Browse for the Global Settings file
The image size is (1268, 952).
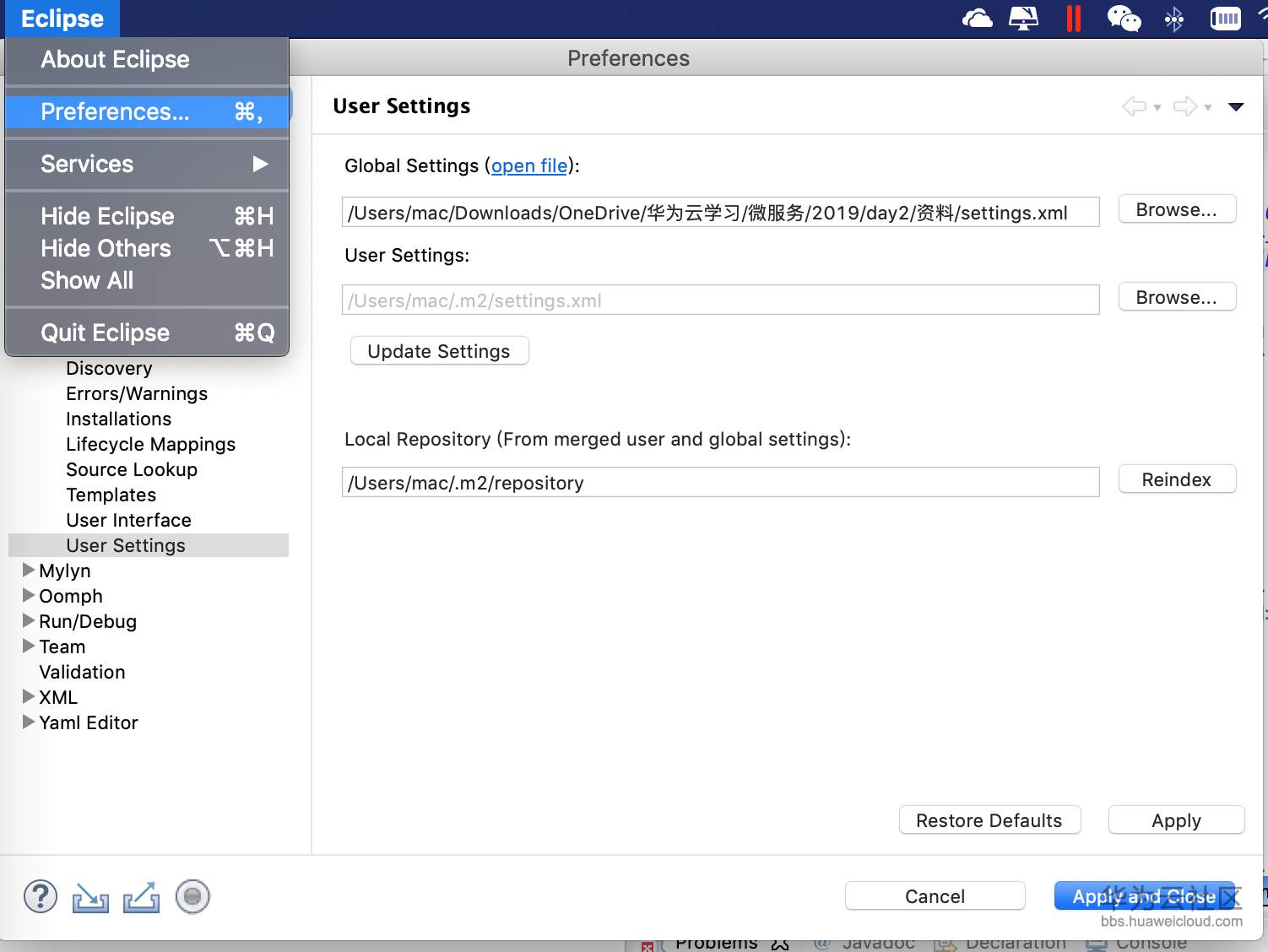click(1177, 209)
